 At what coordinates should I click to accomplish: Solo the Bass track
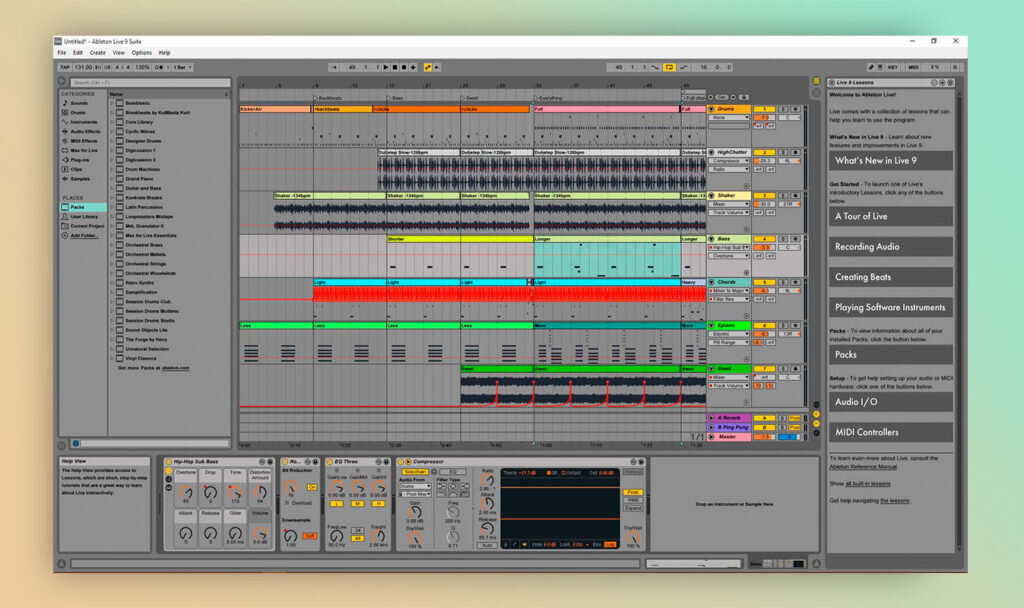(x=783, y=239)
